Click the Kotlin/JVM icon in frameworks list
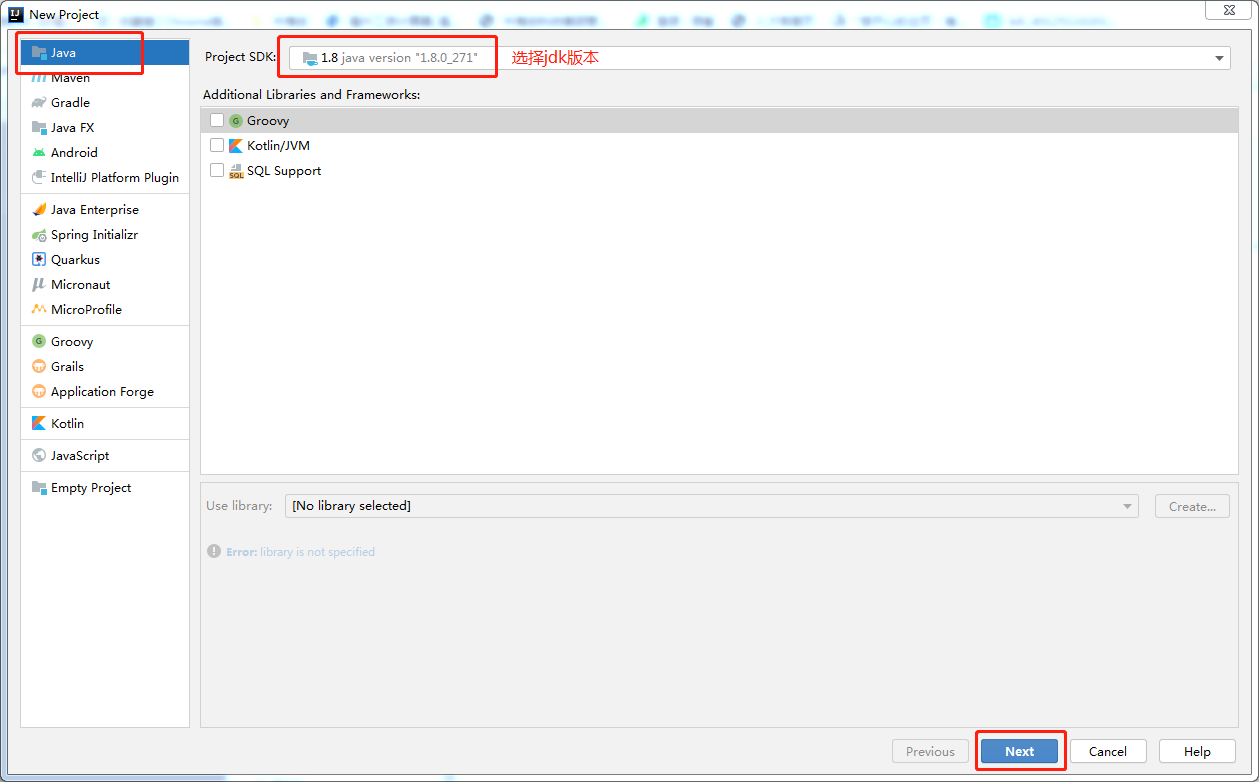Image resolution: width=1259 pixels, height=782 pixels. (236, 146)
